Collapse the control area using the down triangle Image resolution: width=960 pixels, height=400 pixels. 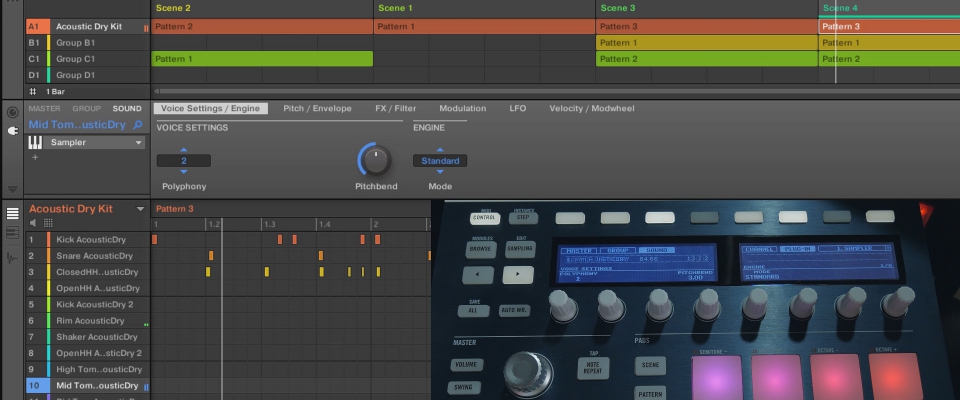pyautogui.click(x=12, y=189)
